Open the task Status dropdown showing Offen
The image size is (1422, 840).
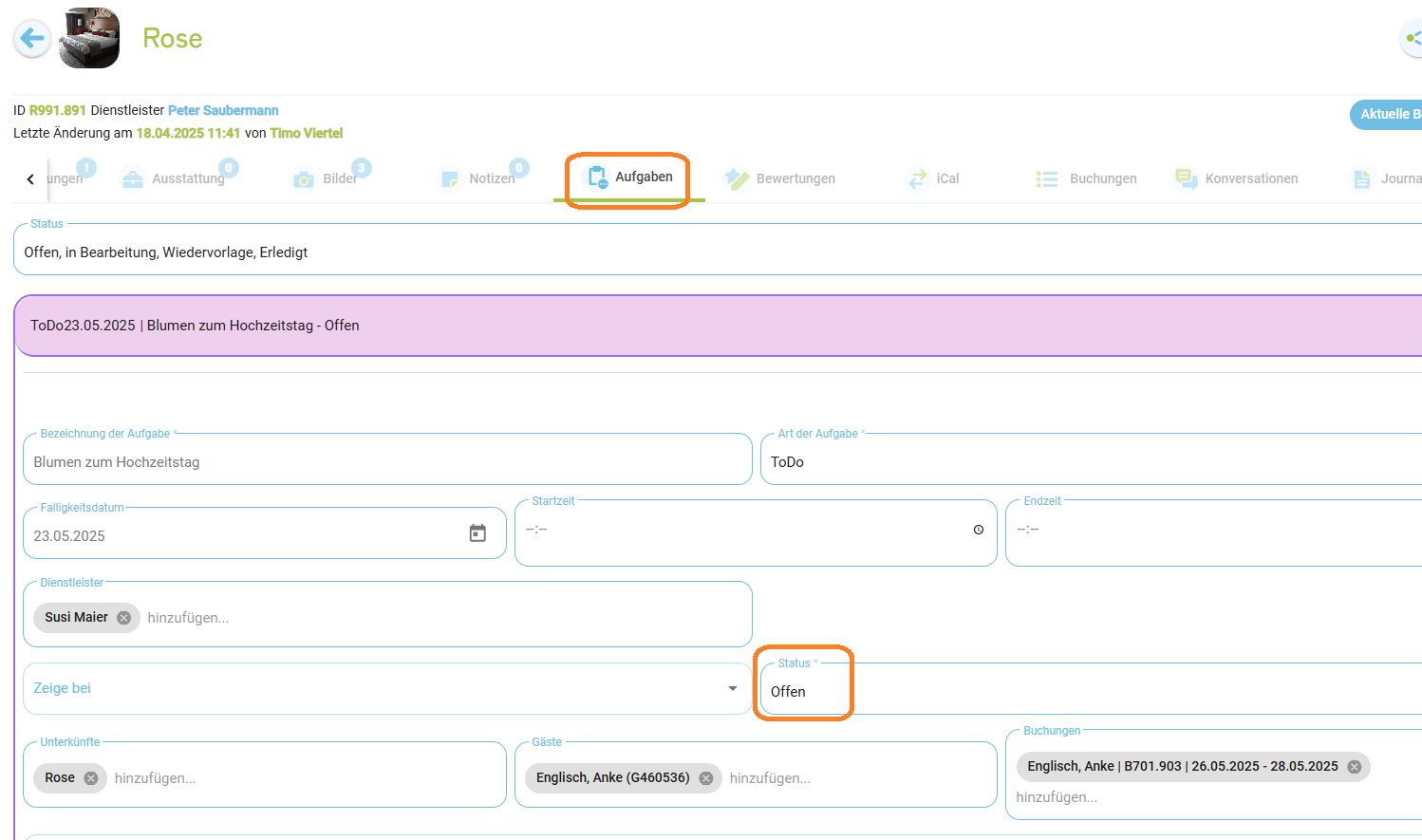[x=1091, y=688]
